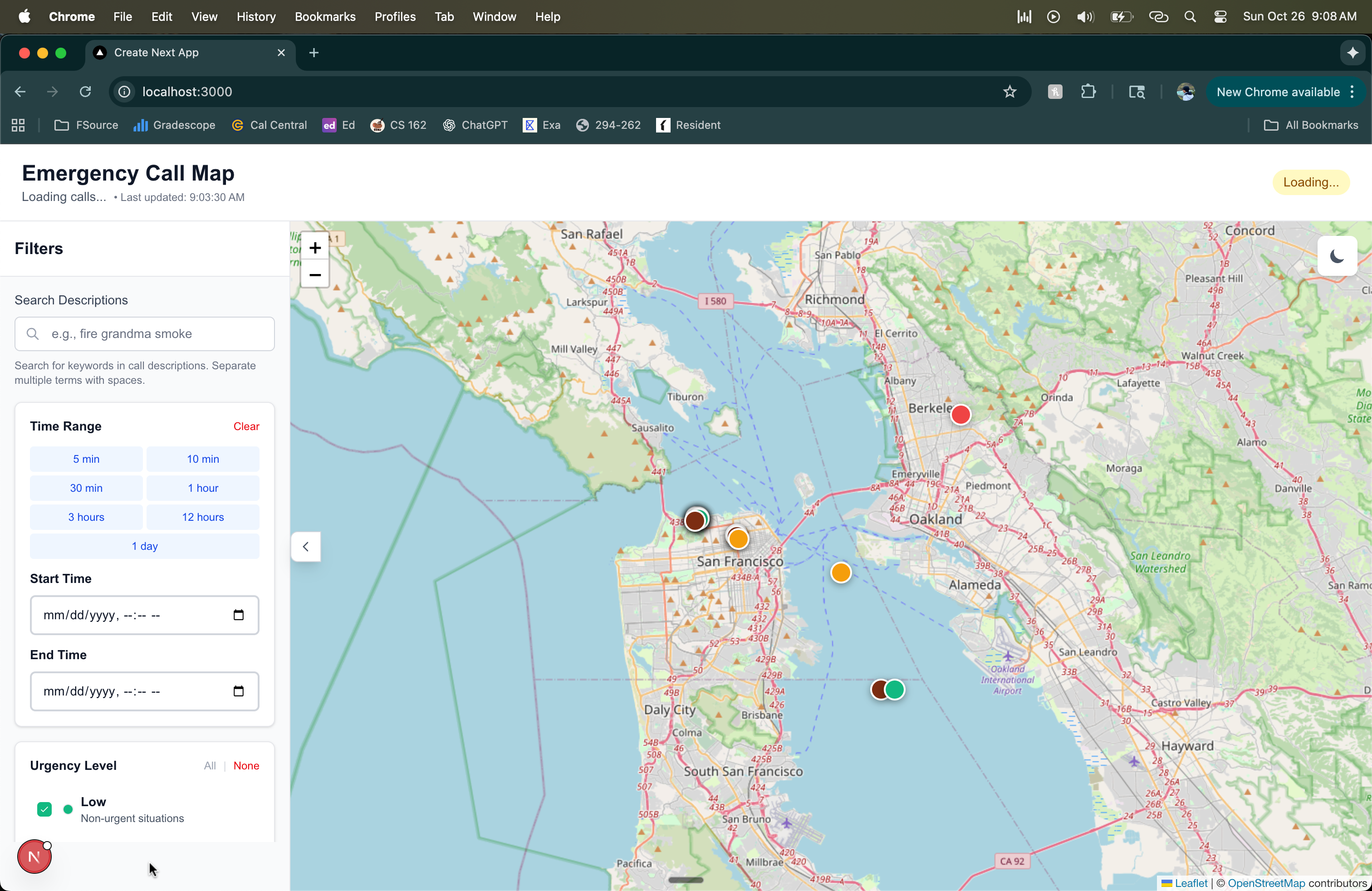Reload the page with the refresh icon
Viewport: 1372px width, 891px height.
point(85,92)
